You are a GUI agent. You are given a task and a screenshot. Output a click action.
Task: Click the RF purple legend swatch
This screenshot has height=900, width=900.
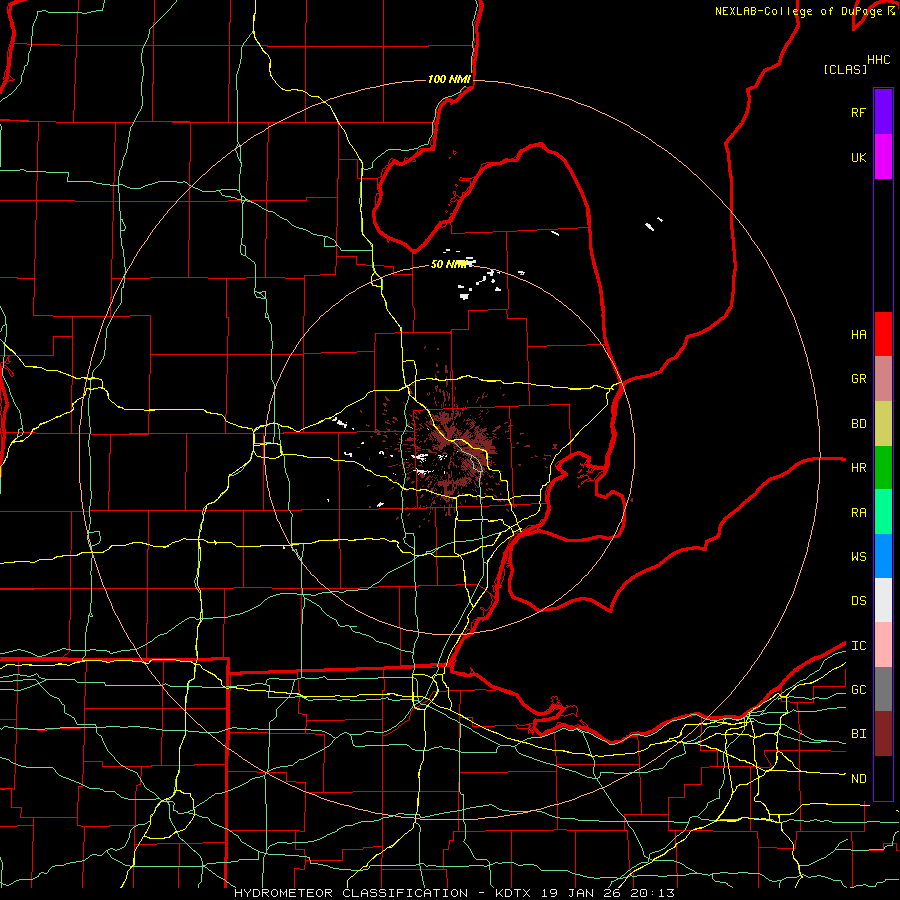point(883,112)
